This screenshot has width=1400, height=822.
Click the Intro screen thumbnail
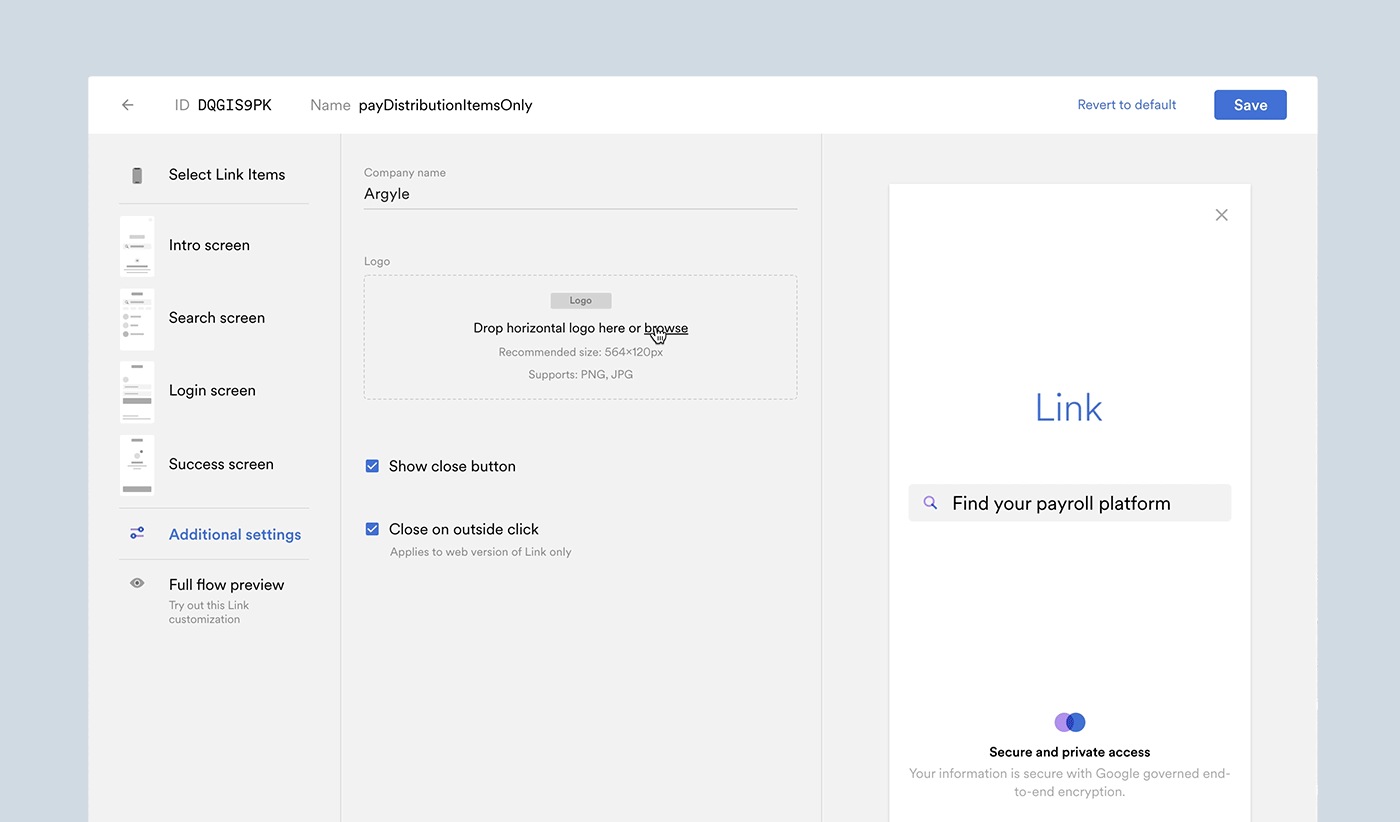point(137,246)
